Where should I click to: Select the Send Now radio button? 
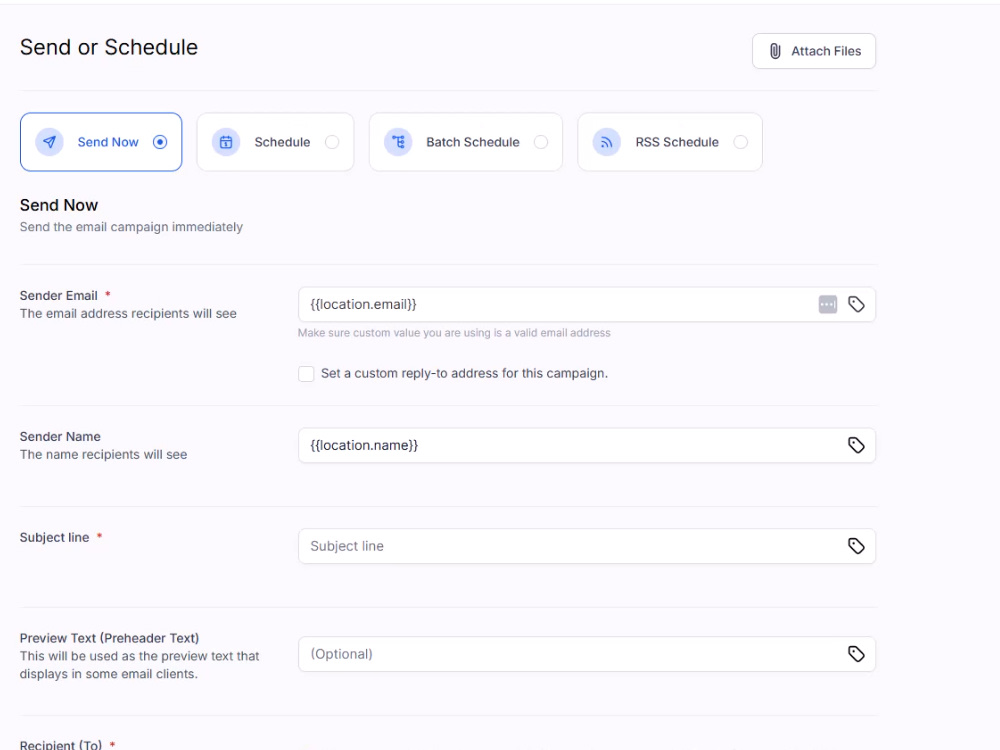click(160, 142)
